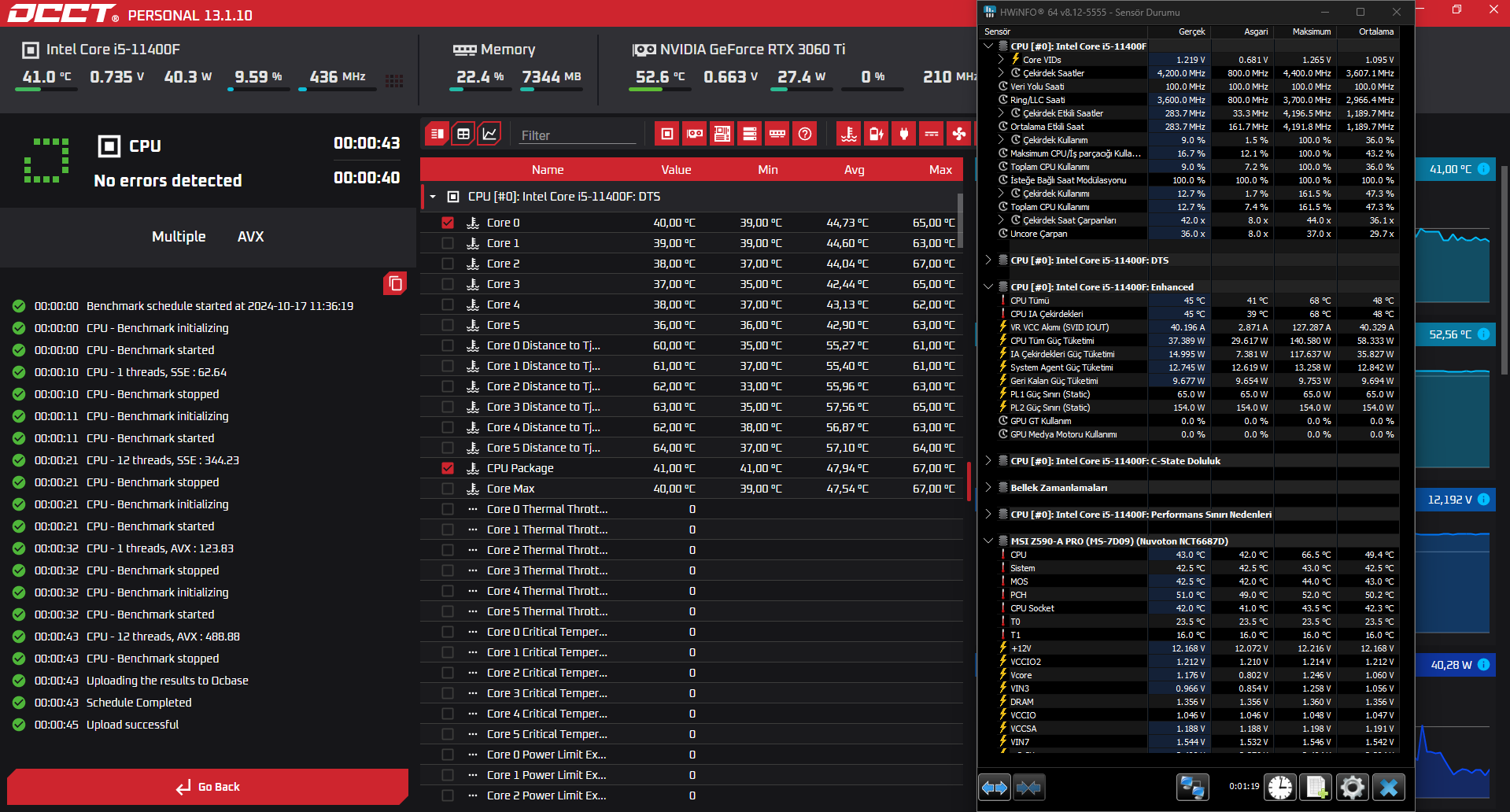Toggle power battery sensor type filter
This screenshot has width=1510, height=812.
[x=877, y=134]
